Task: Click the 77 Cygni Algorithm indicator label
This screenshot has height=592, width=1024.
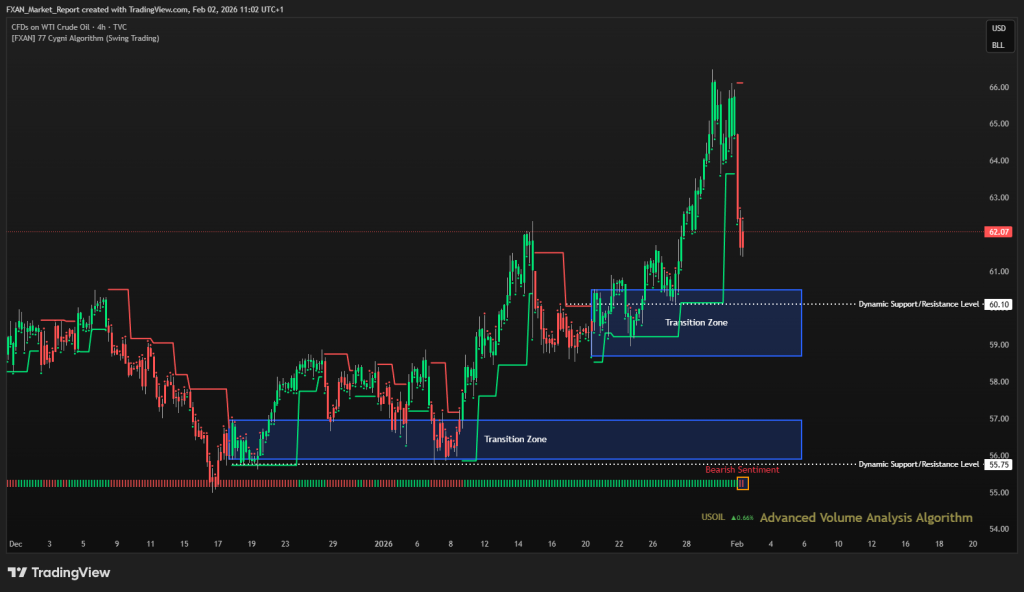Action: [84, 38]
